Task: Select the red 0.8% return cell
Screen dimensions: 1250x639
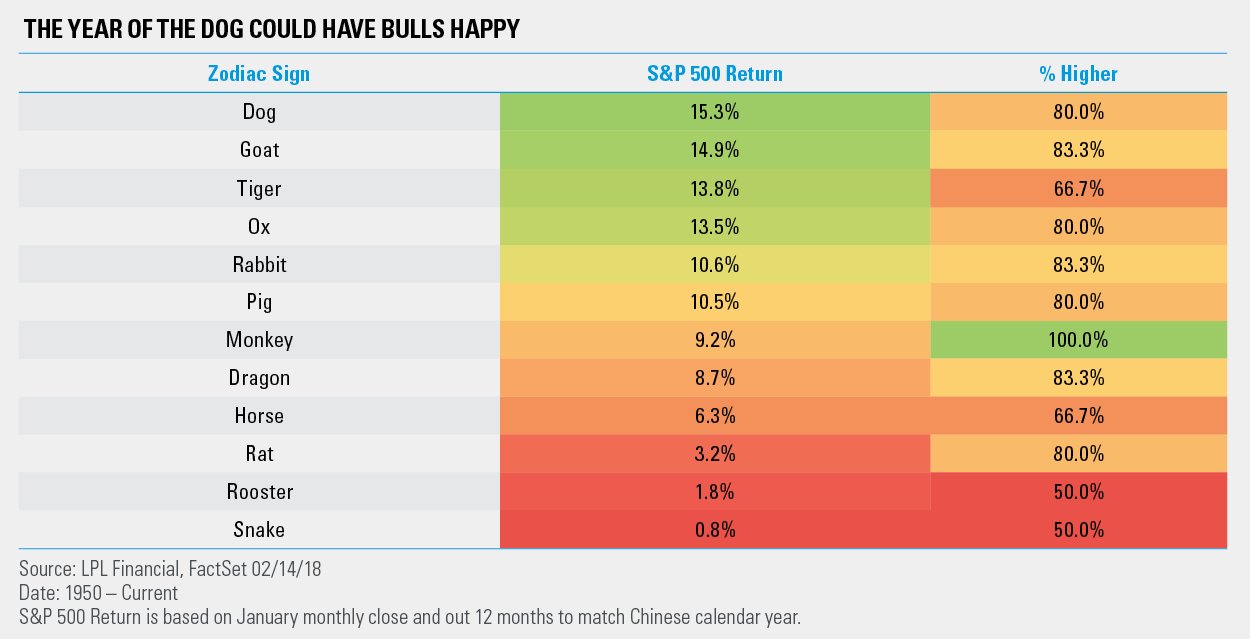Action: tap(714, 530)
